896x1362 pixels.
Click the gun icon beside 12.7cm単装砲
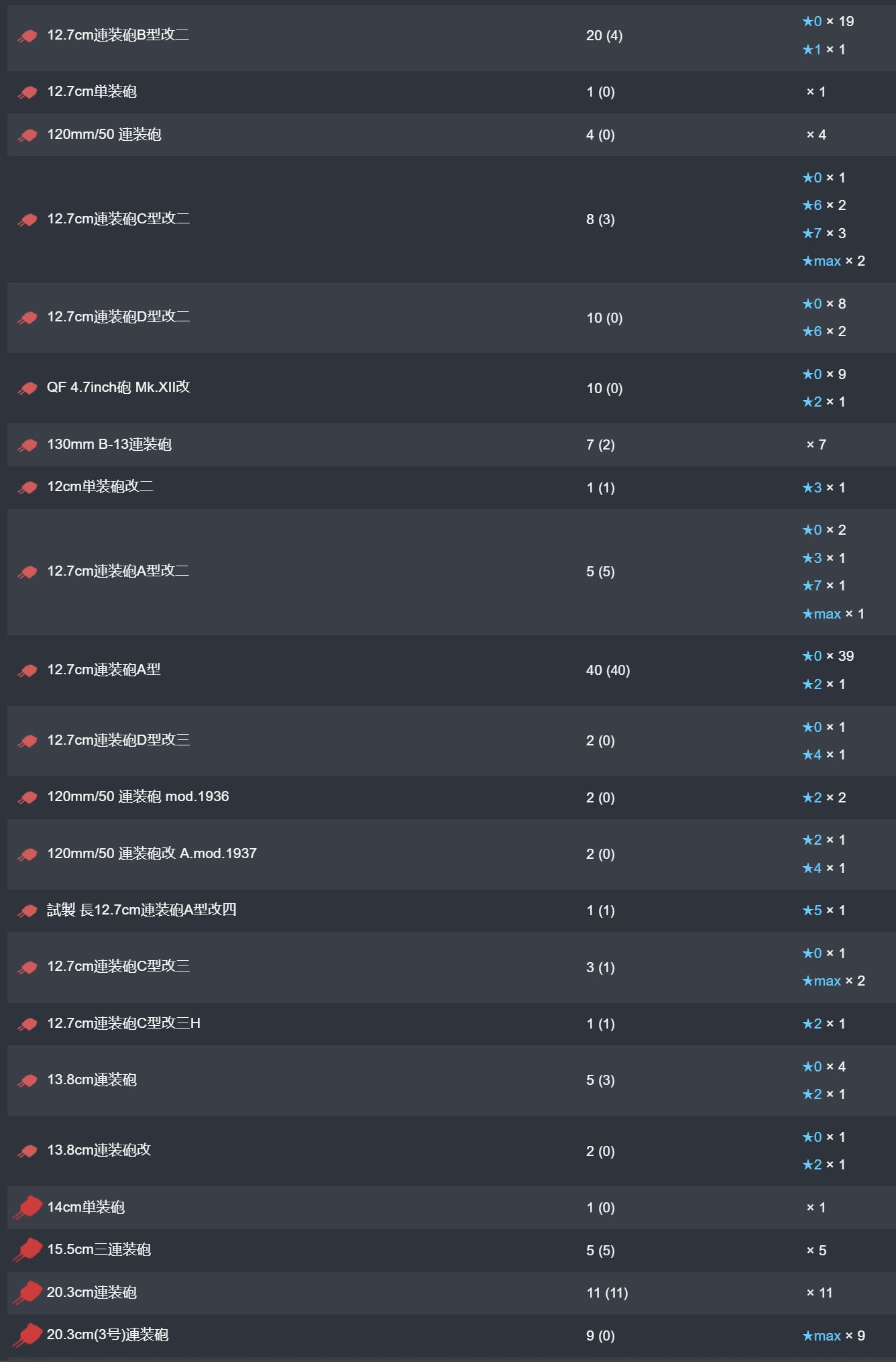point(27,93)
